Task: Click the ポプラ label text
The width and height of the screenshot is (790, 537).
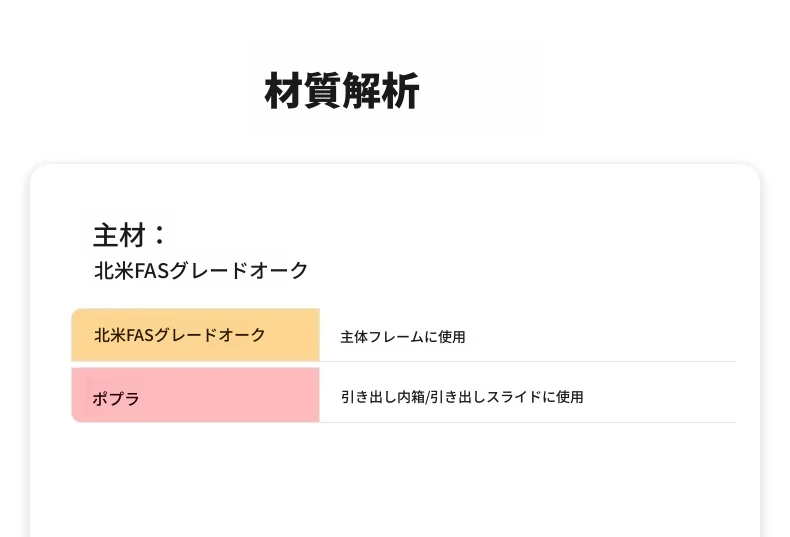Action: point(116,398)
